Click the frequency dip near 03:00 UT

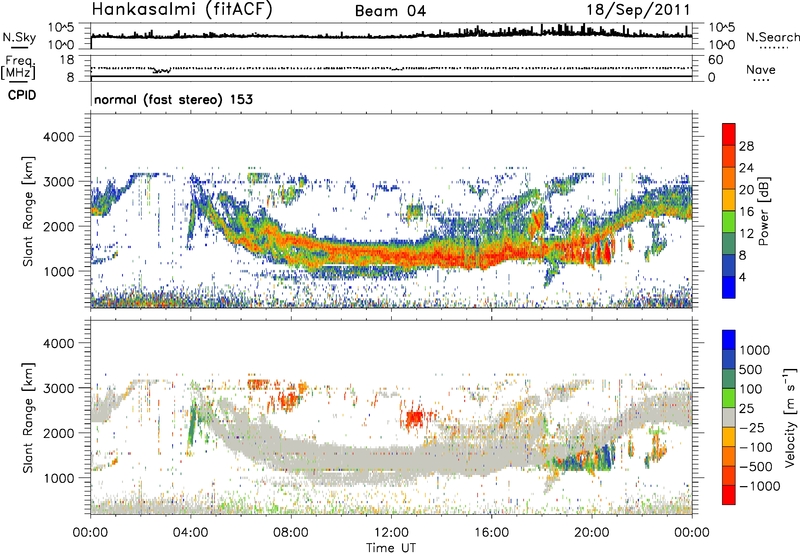click(162, 70)
